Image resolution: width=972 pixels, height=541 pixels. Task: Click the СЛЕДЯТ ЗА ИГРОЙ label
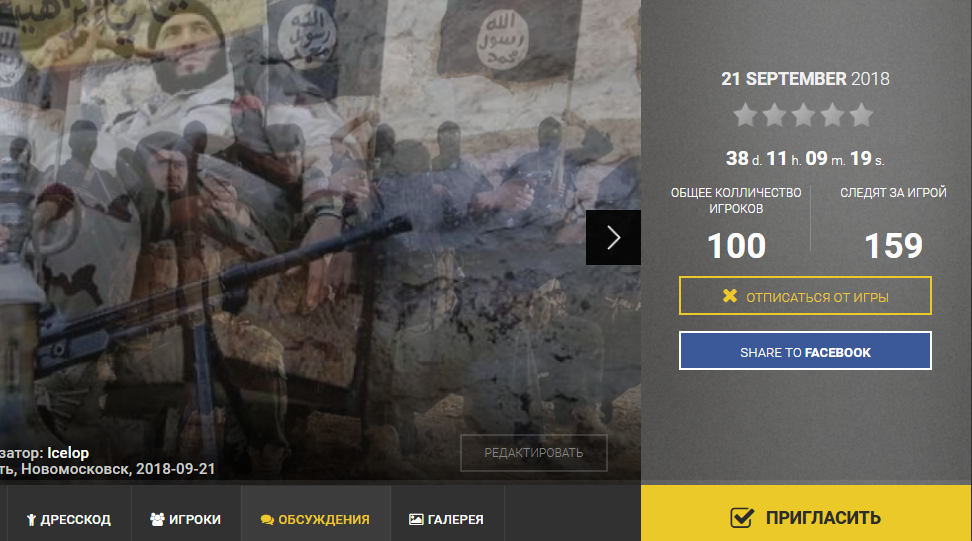click(893, 193)
